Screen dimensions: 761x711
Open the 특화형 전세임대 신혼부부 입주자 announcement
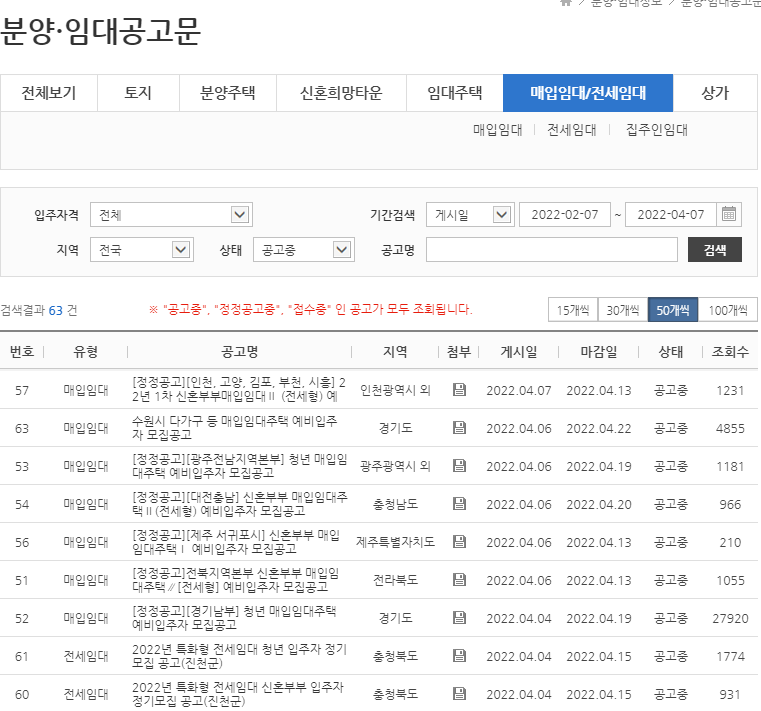pos(237,694)
